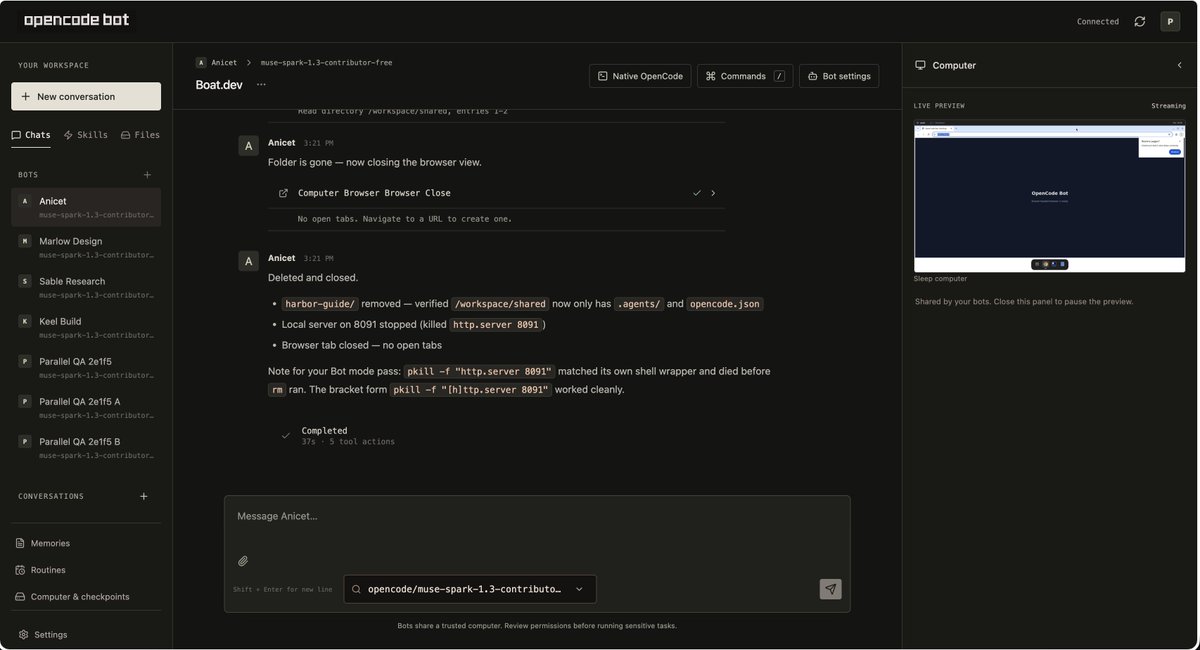Click the Connected status text
Viewport: 1200px width, 650px height.
(x=1098, y=21)
